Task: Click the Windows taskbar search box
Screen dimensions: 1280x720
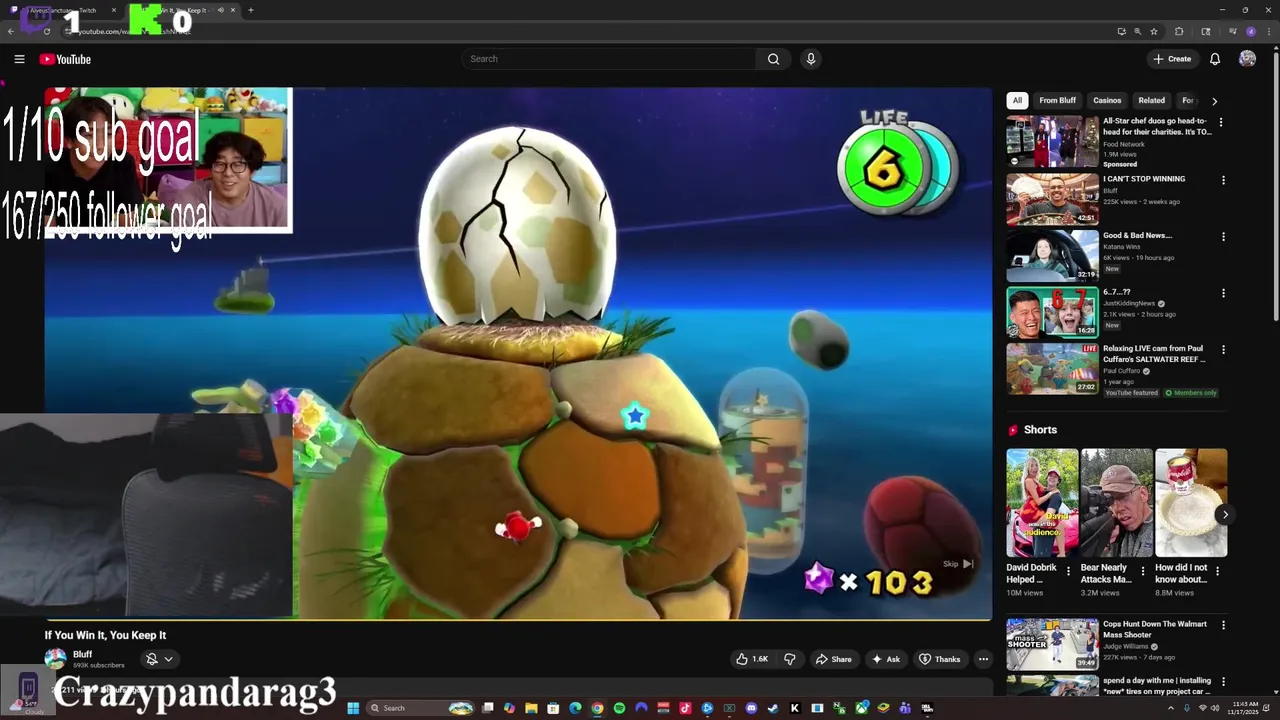Action: (x=420, y=708)
